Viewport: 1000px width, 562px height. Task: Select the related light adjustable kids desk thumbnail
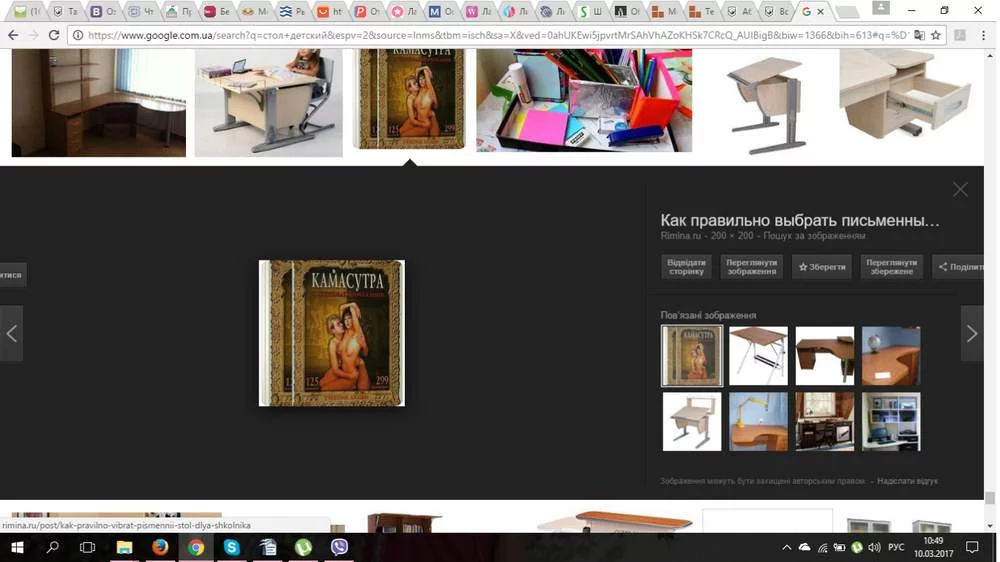(692, 422)
